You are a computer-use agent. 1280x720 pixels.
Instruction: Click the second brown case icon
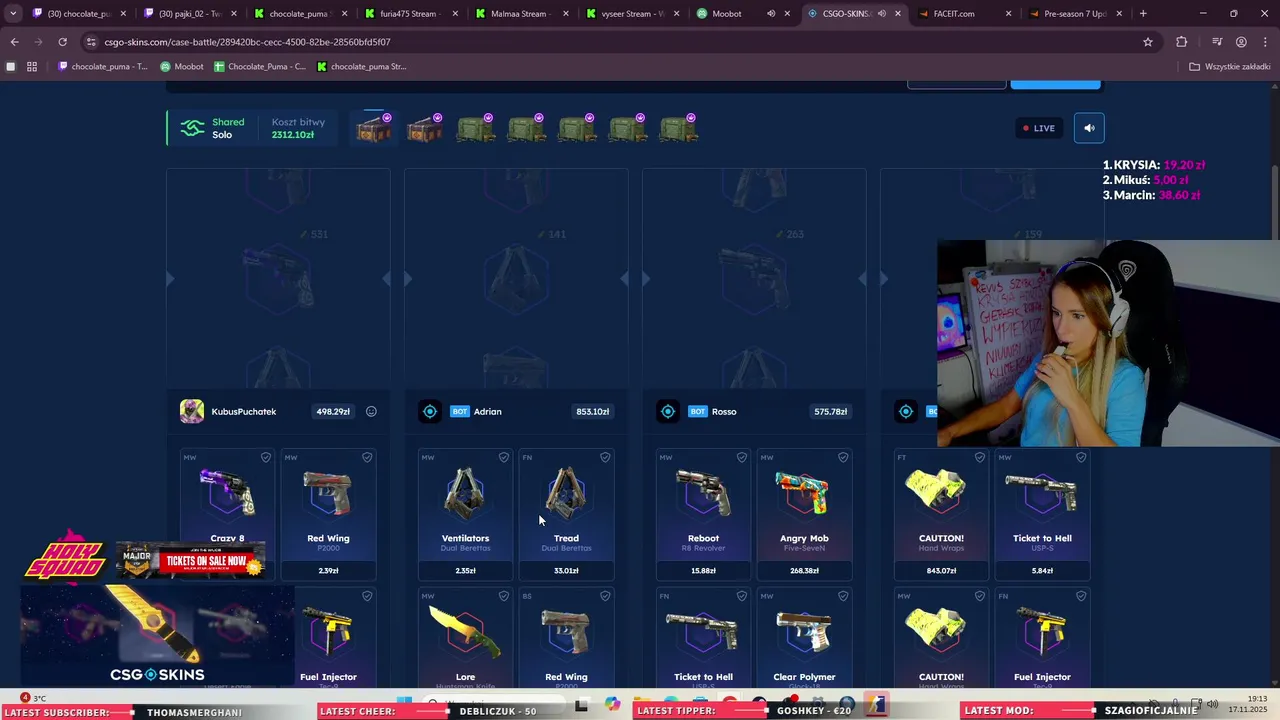coord(424,129)
